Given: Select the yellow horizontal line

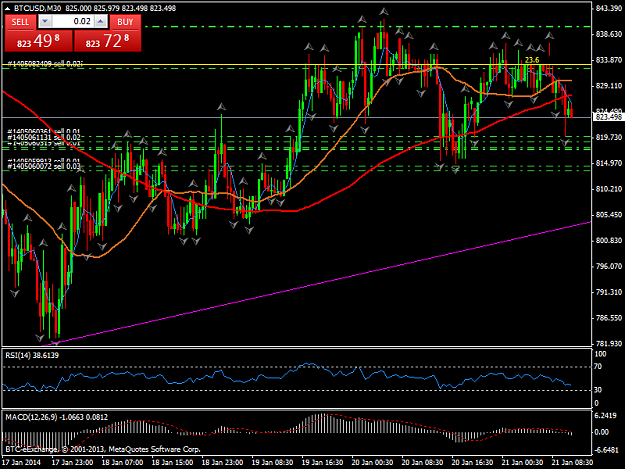Looking at the screenshot, I should point(297,65).
